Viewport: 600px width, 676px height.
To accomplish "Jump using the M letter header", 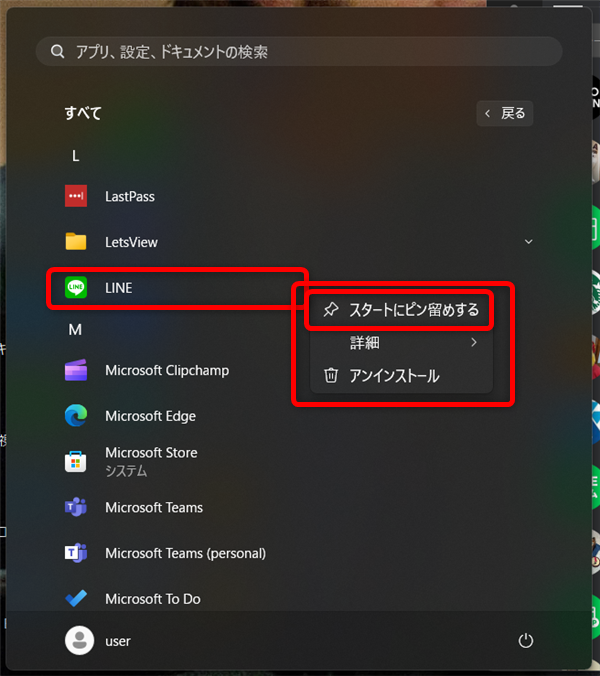I will (x=75, y=330).
